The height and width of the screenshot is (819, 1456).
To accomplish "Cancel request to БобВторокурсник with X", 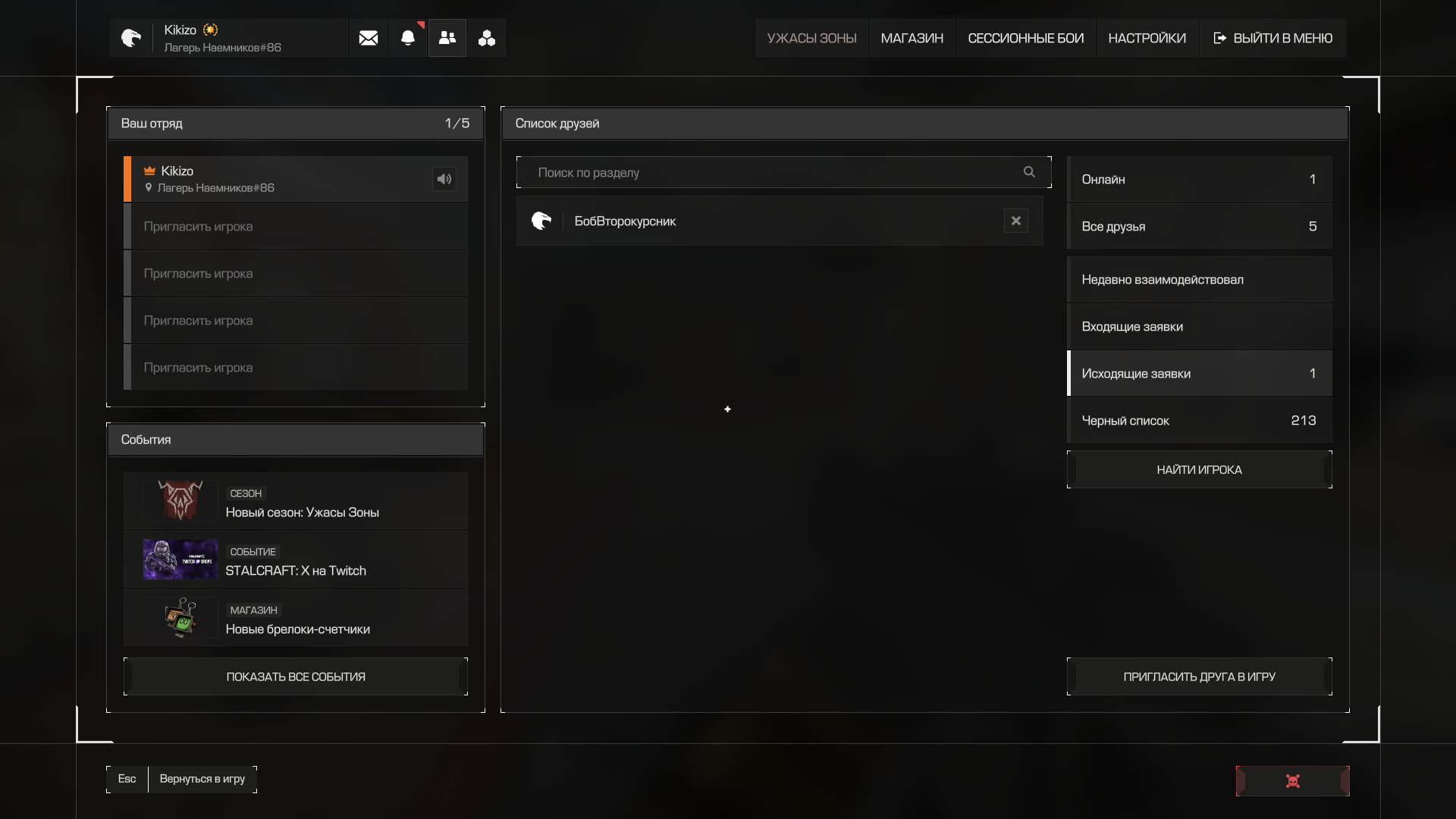I will (x=1016, y=221).
